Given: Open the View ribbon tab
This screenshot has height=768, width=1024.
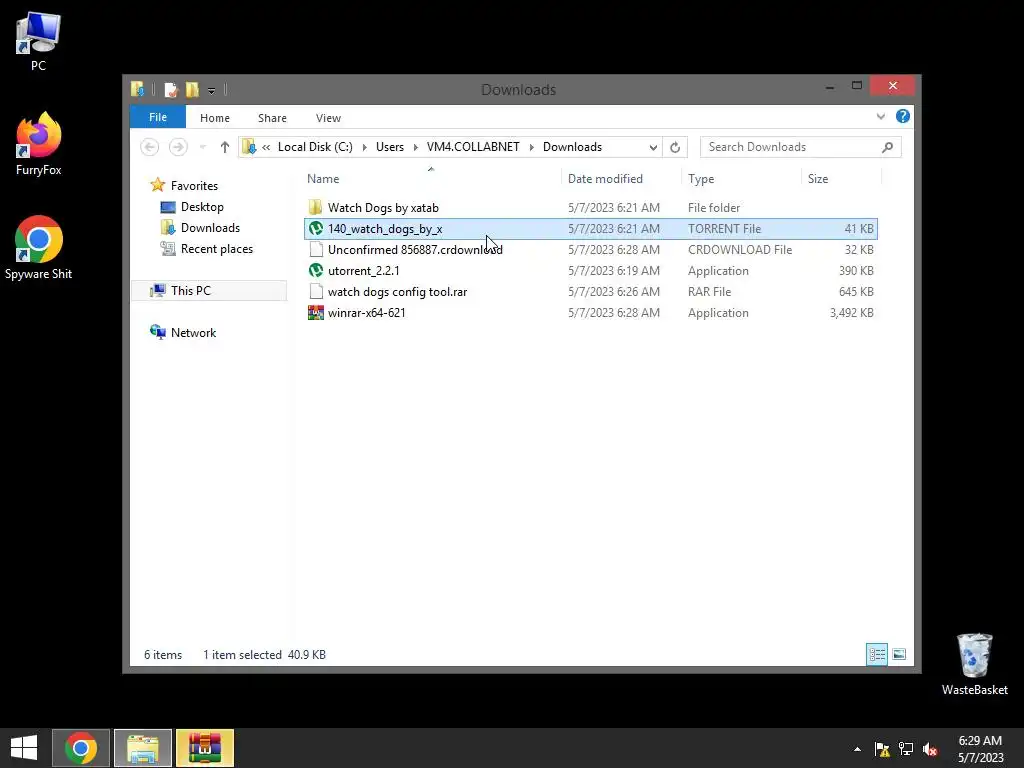Looking at the screenshot, I should [x=328, y=118].
